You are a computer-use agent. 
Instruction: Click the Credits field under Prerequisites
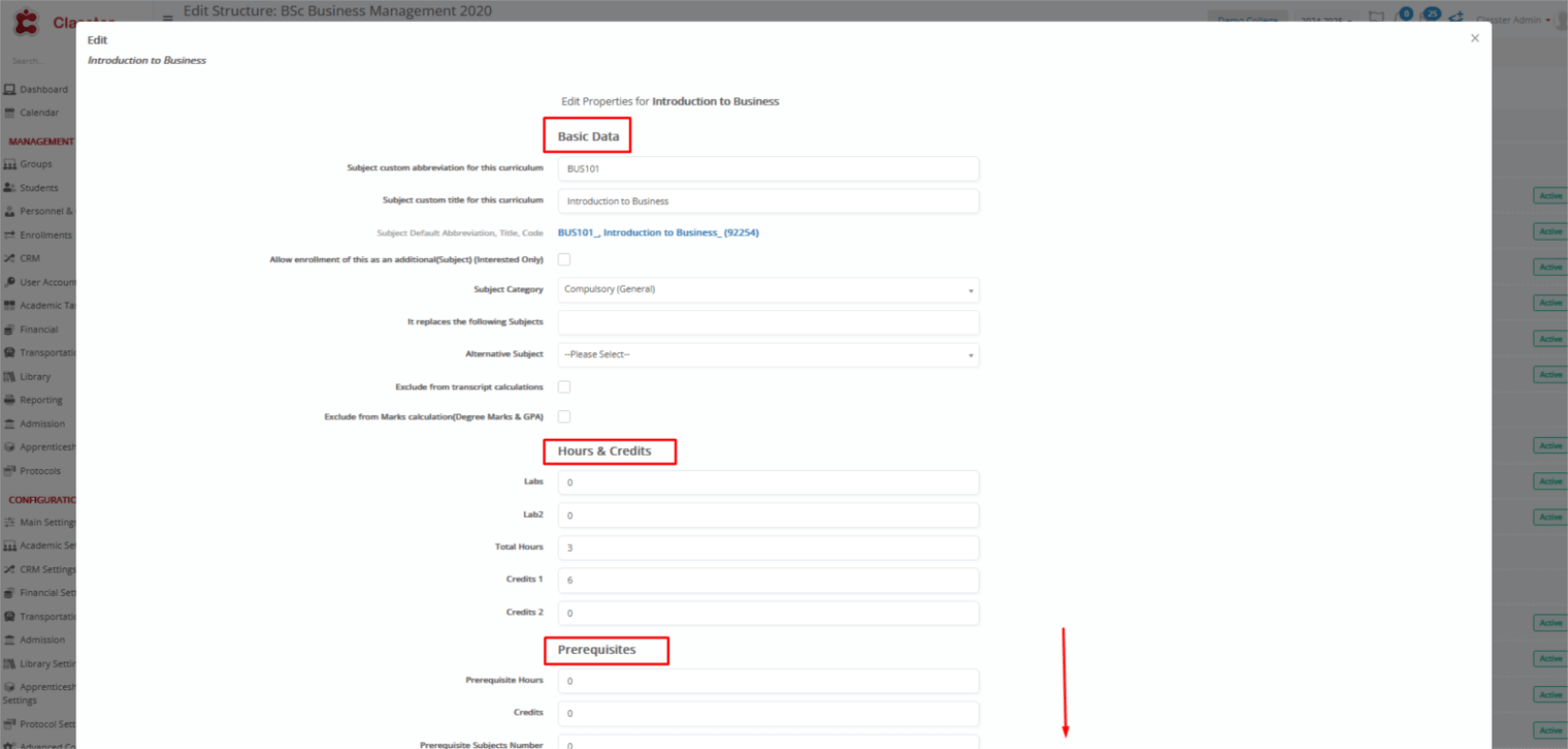point(768,713)
